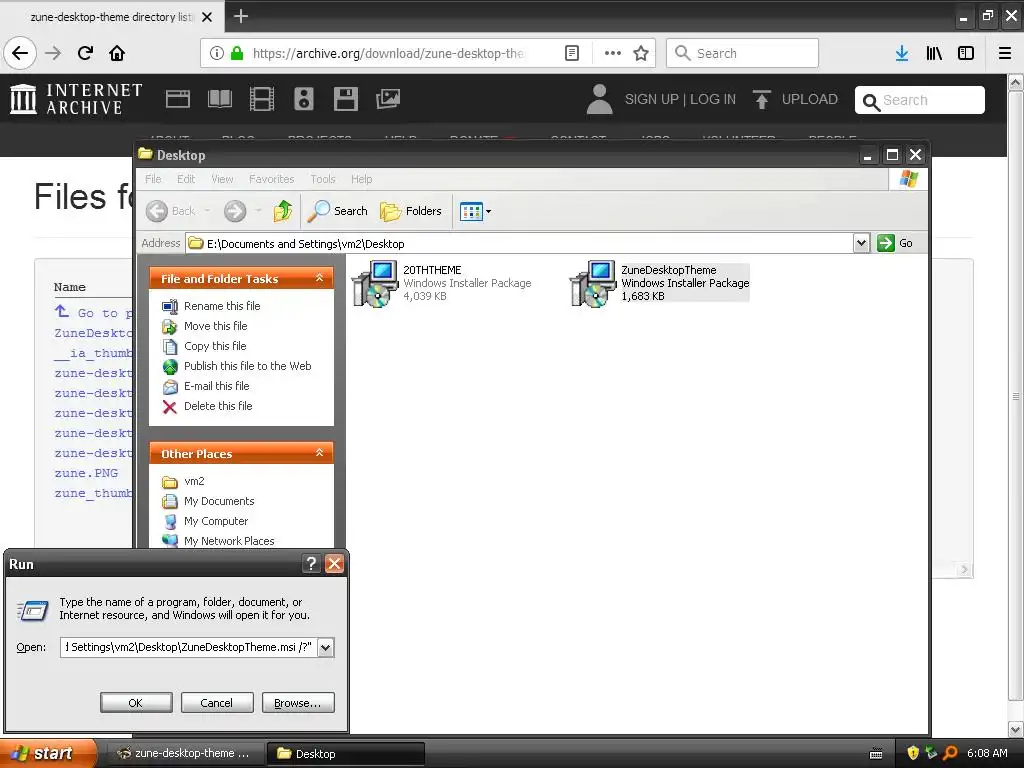Open Explorer Favorites menu
1024x768 pixels.
coord(272,179)
